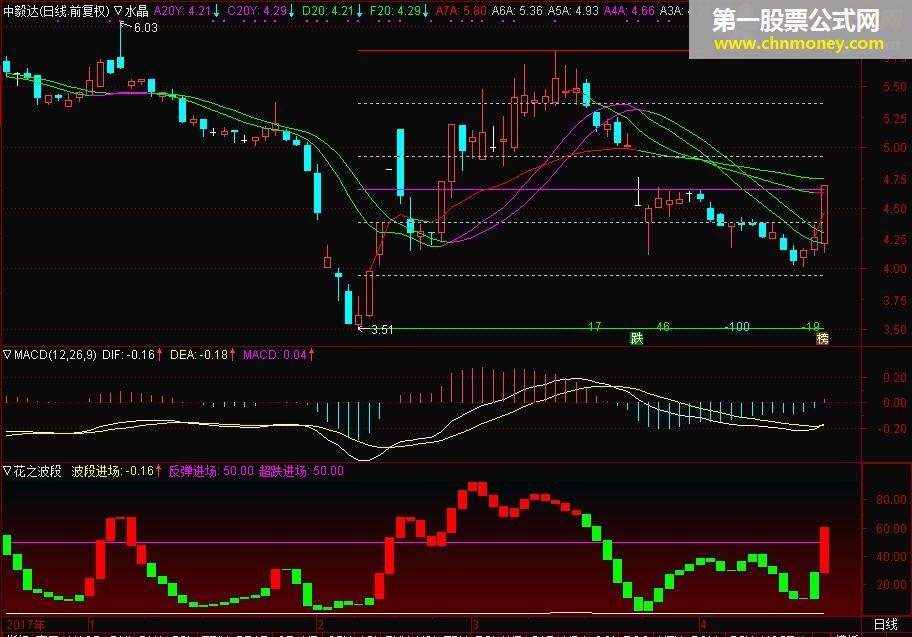
Task: Click the 2017年 label on the time axis
Action: point(26,625)
